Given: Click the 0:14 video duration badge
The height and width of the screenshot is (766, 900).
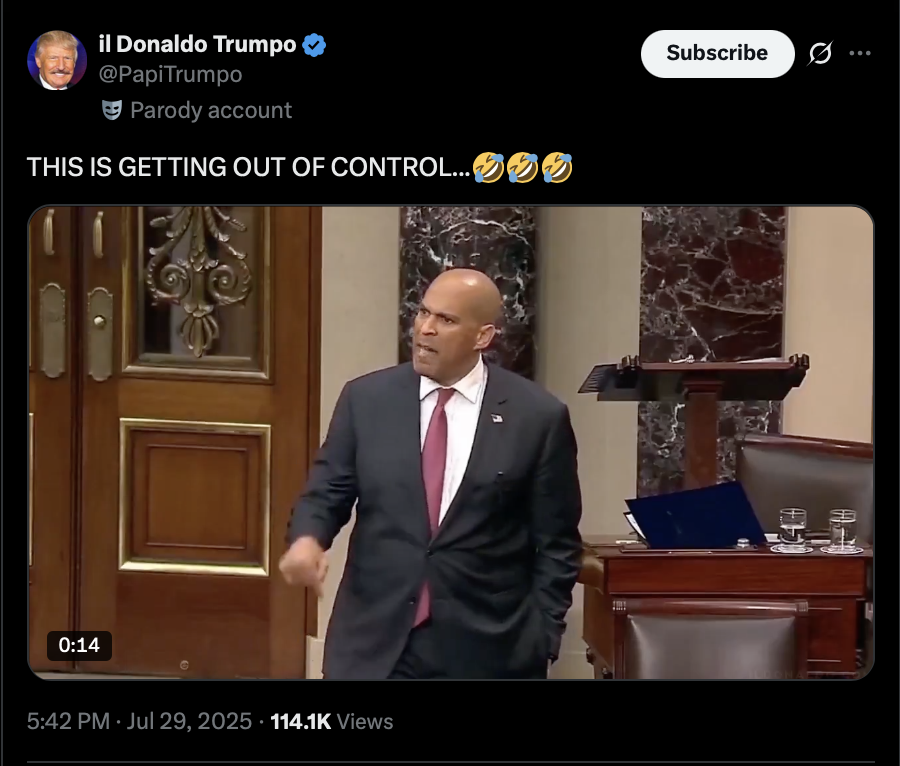Looking at the screenshot, I should coord(79,645).
